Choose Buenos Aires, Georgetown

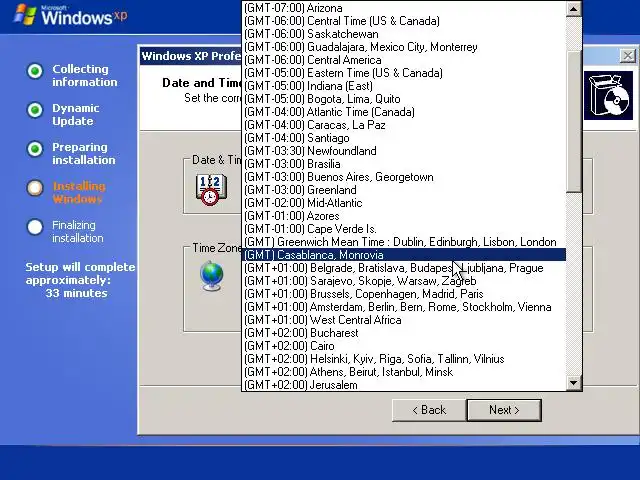coord(404,177)
